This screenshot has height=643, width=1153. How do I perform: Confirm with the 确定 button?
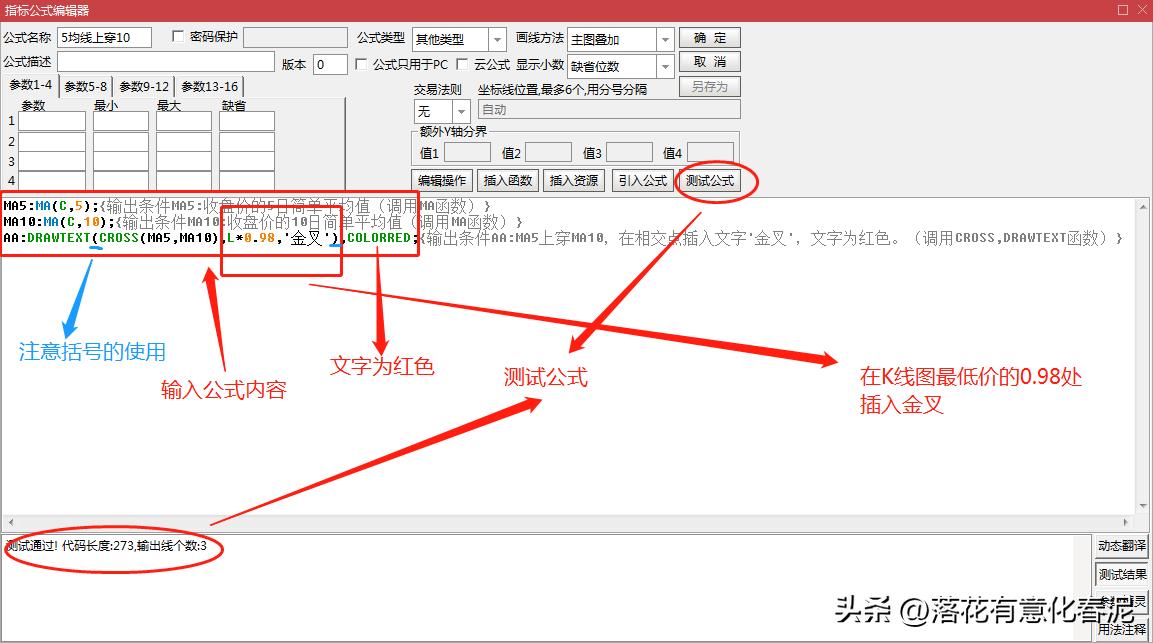(709, 37)
